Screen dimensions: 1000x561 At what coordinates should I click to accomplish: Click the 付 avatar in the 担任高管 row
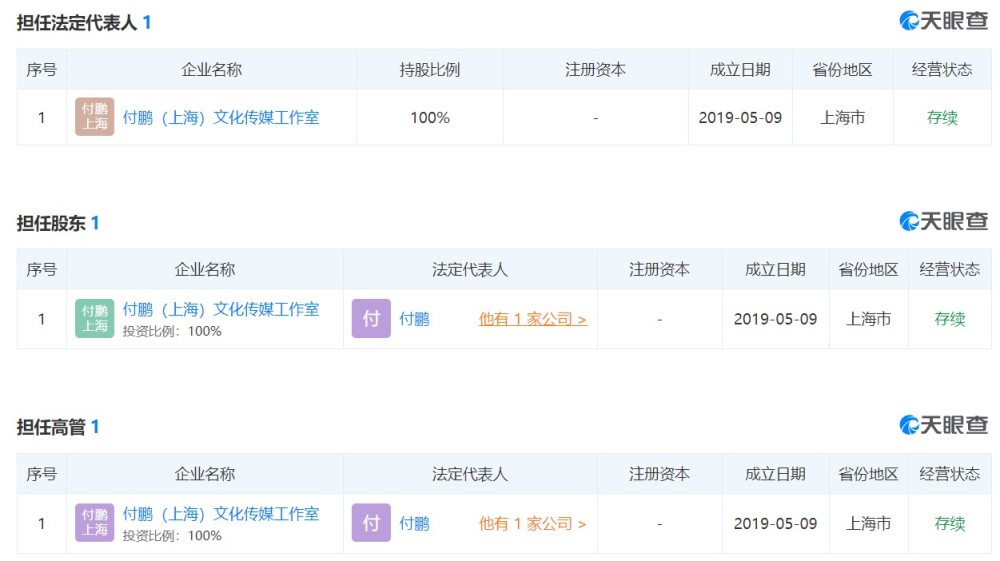(371, 523)
